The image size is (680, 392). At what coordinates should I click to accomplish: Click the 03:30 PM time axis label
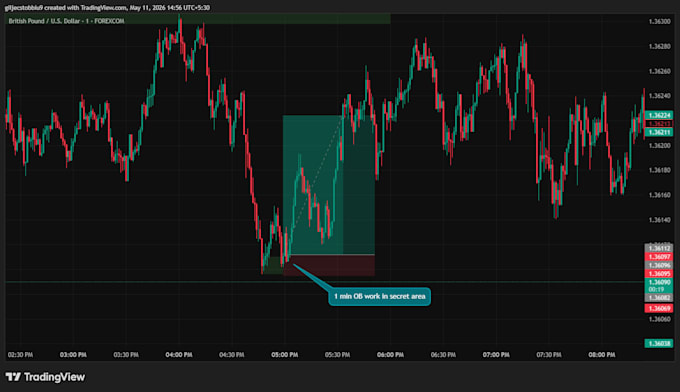point(126,355)
